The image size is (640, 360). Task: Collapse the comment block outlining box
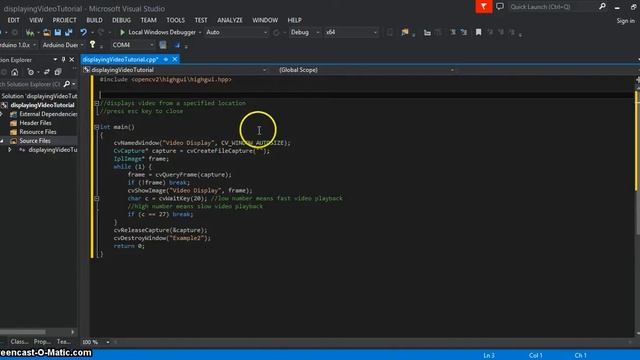coord(97,103)
